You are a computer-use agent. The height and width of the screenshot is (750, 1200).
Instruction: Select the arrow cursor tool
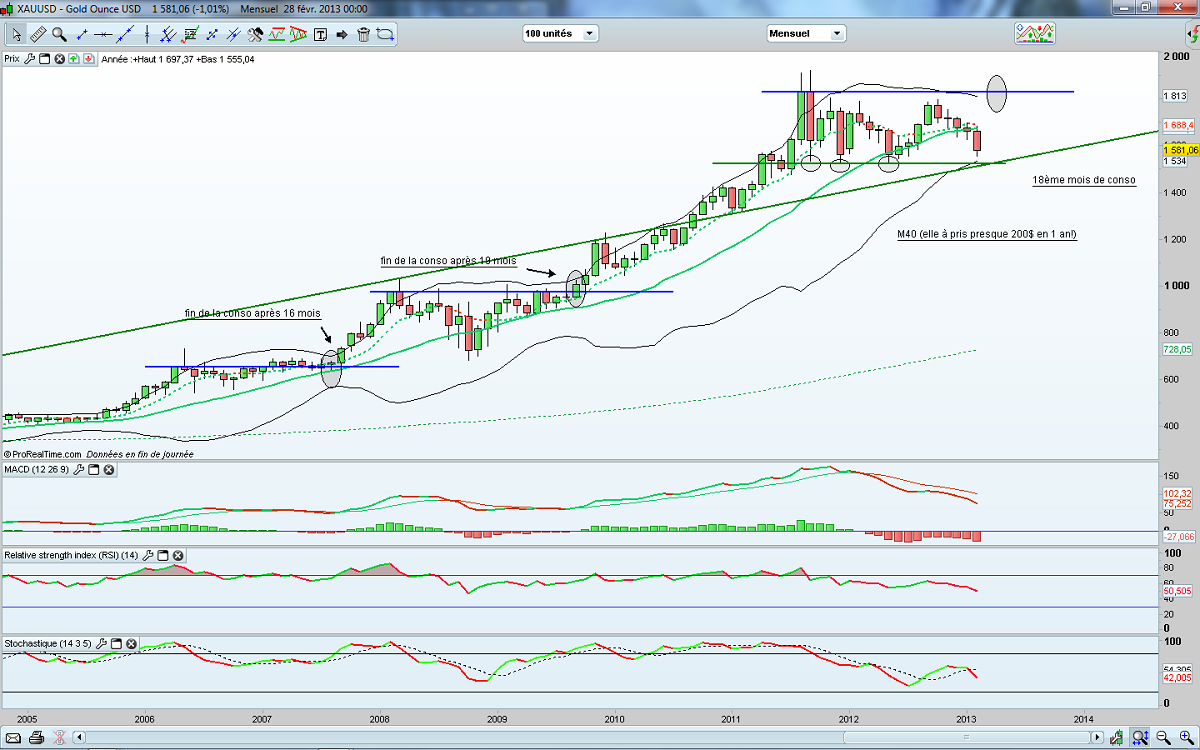click(16, 34)
